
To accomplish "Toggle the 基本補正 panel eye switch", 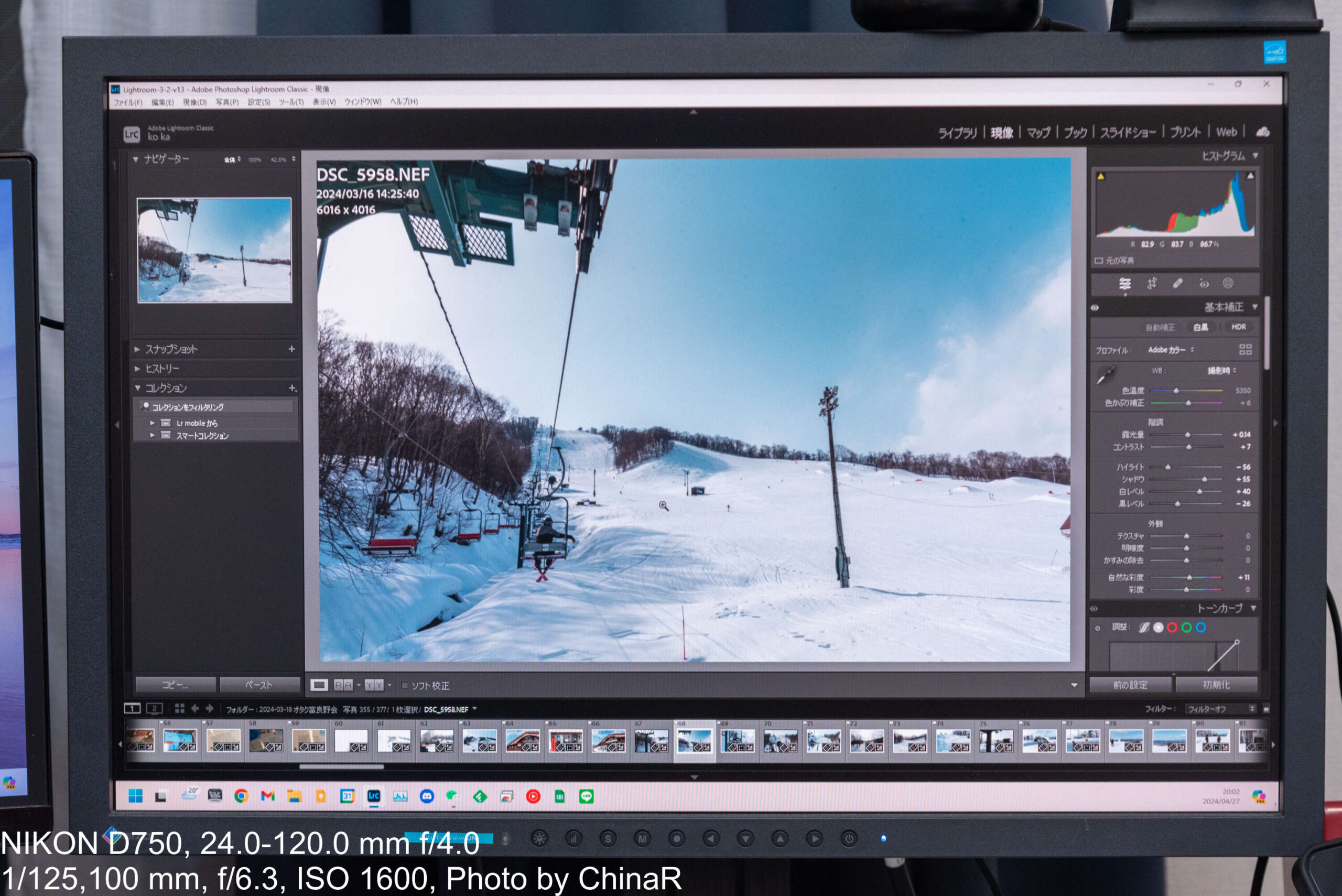I will [x=1095, y=307].
